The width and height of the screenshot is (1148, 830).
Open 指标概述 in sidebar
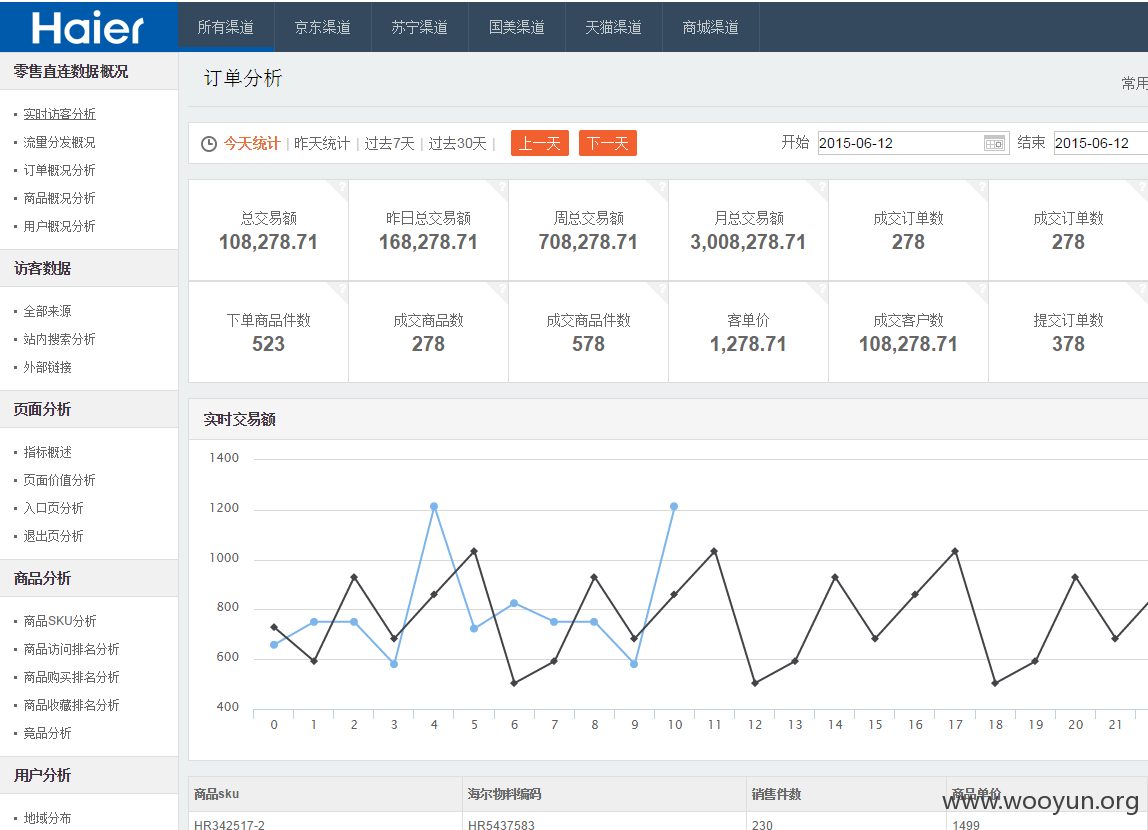point(48,452)
